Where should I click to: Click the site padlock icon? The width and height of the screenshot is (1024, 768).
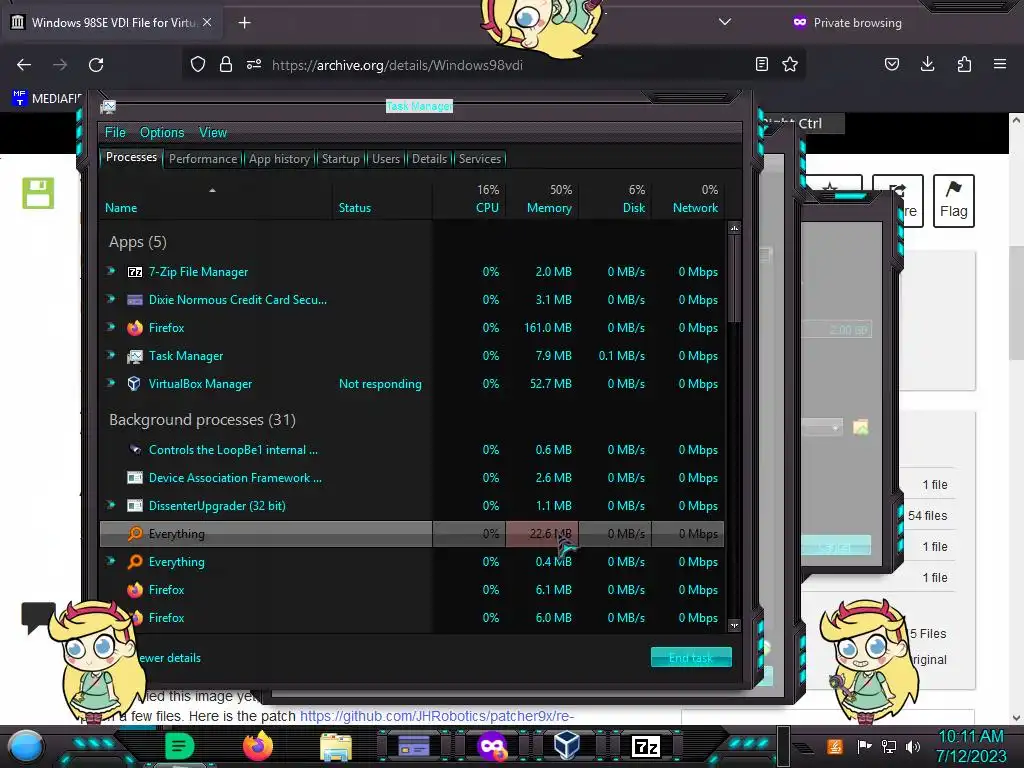point(226,64)
